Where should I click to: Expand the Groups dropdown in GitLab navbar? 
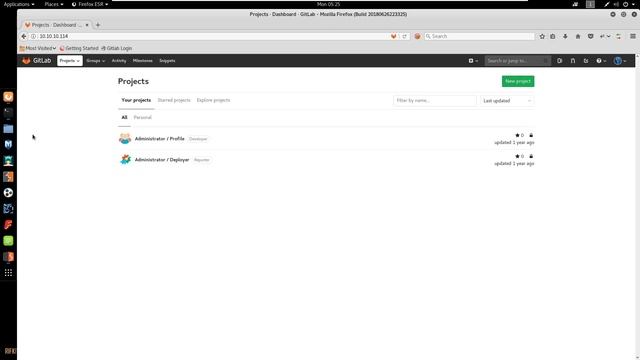pos(96,61)
